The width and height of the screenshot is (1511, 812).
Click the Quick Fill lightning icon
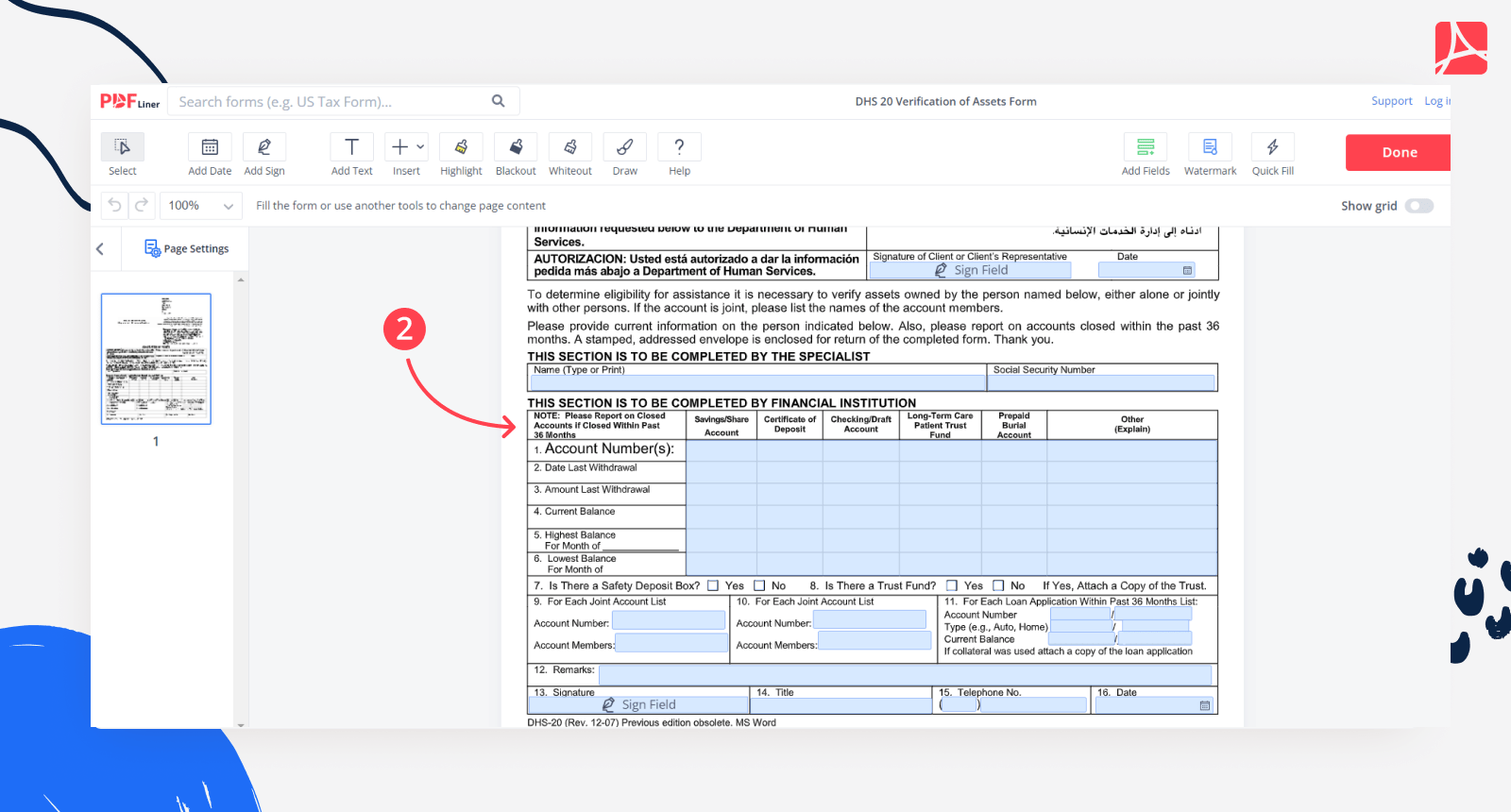(1272, 148)
